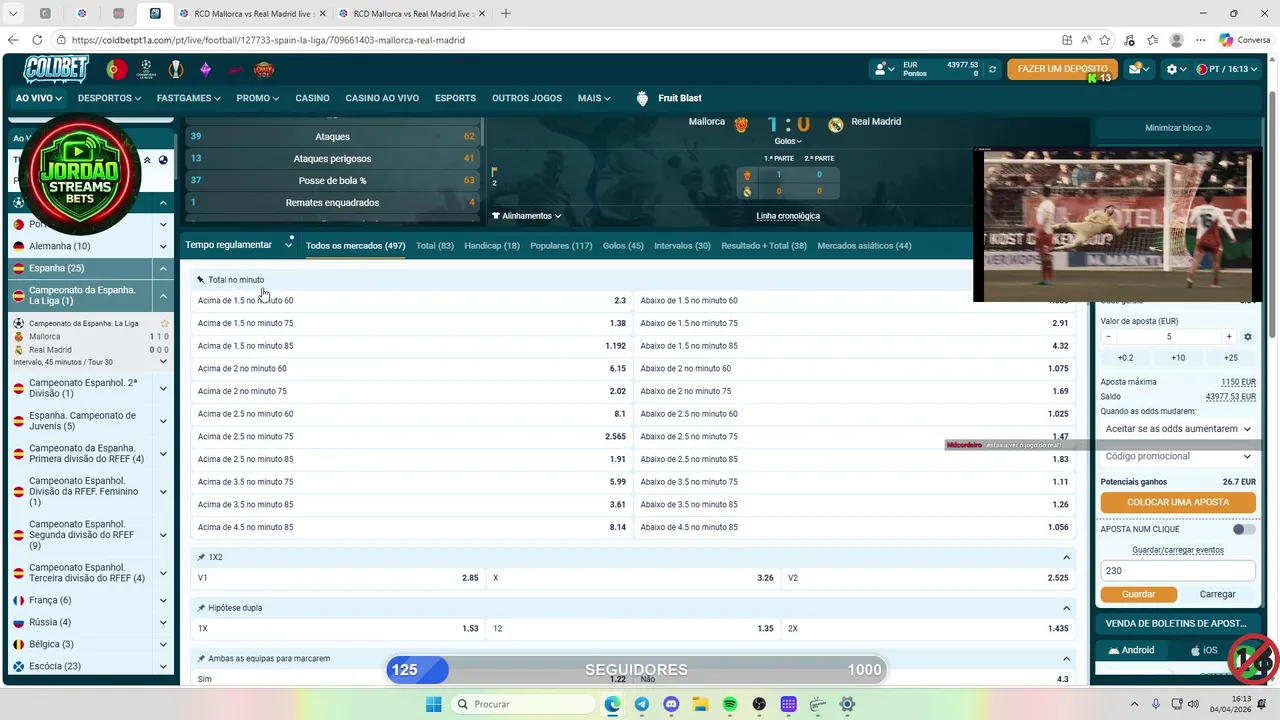
Task: Collapse the Hipótese dupla market section
Action: coord(1066,608)
